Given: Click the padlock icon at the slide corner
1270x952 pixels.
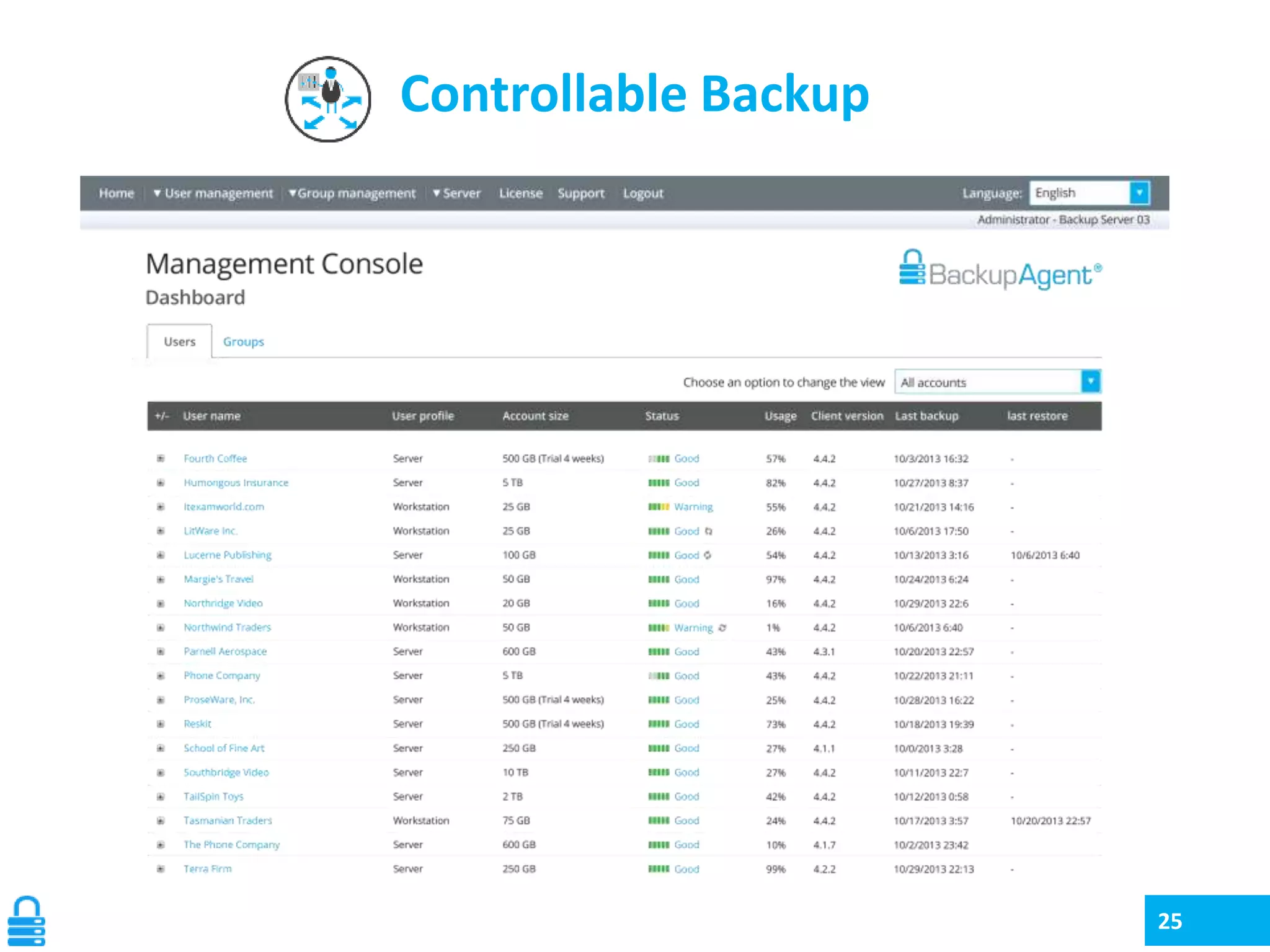Looking at the screenshot, I should tap(26, 920).
